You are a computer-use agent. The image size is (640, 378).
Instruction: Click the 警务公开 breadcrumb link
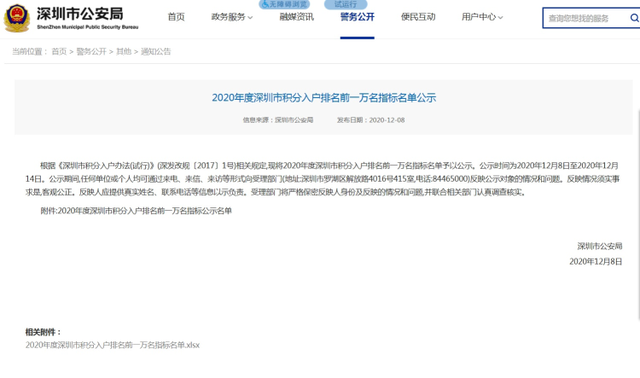[x=91, y=51]
